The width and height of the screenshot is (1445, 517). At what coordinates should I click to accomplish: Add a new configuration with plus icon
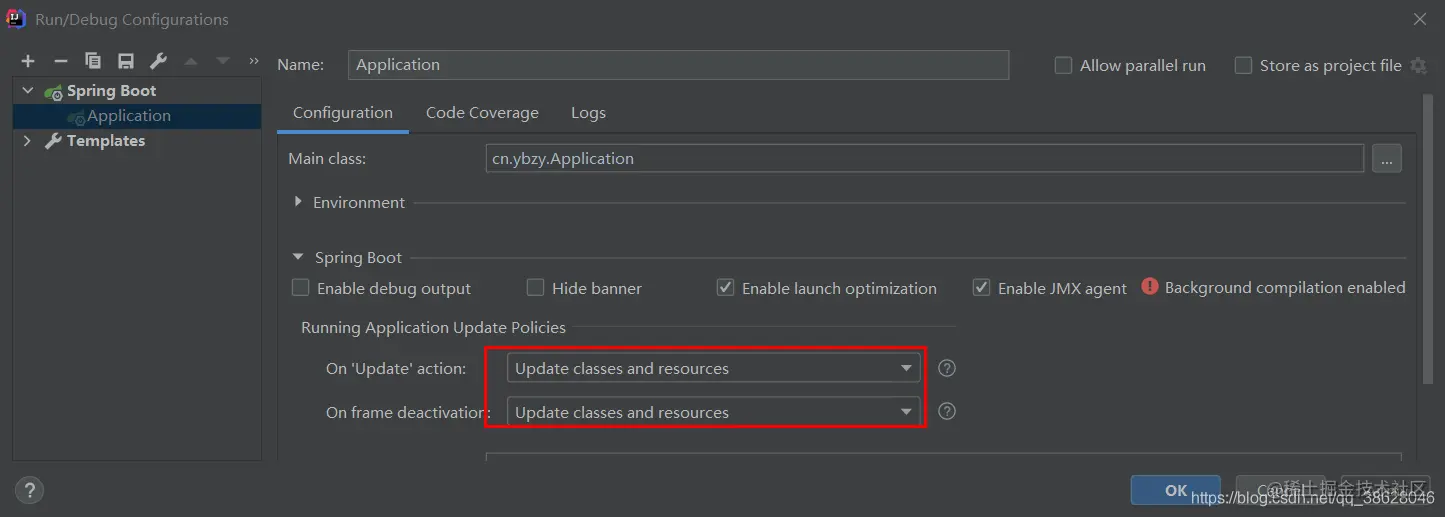point(28,61)
